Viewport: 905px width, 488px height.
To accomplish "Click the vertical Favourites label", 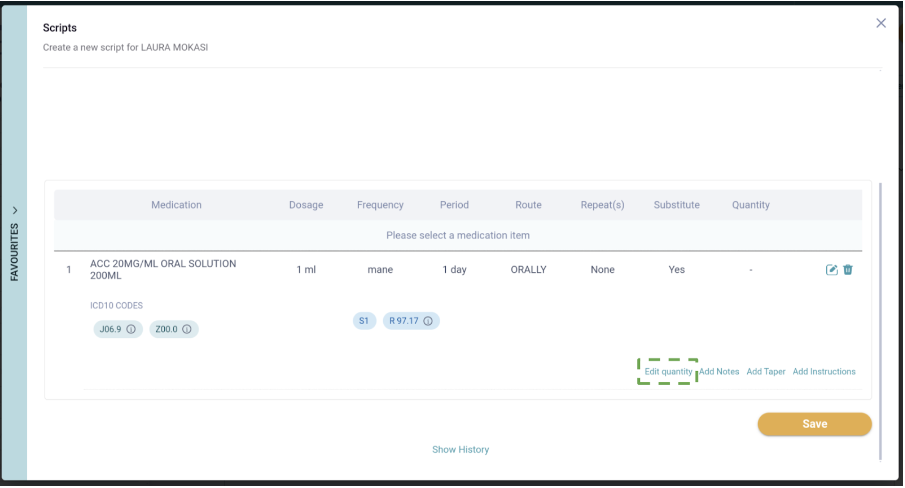I will [14, 253].
